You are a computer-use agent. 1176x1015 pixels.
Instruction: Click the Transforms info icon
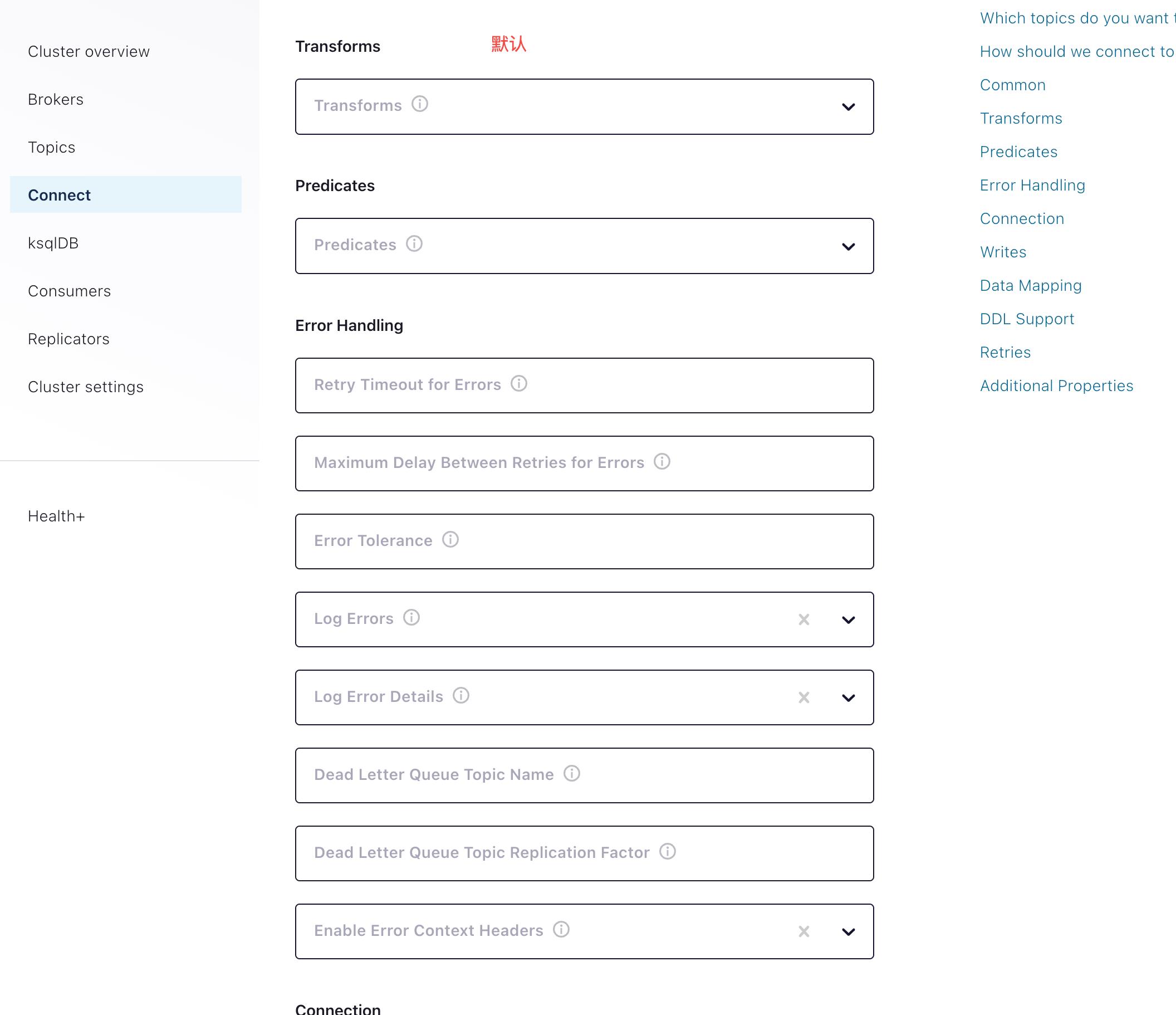click(x=419, y=104)
